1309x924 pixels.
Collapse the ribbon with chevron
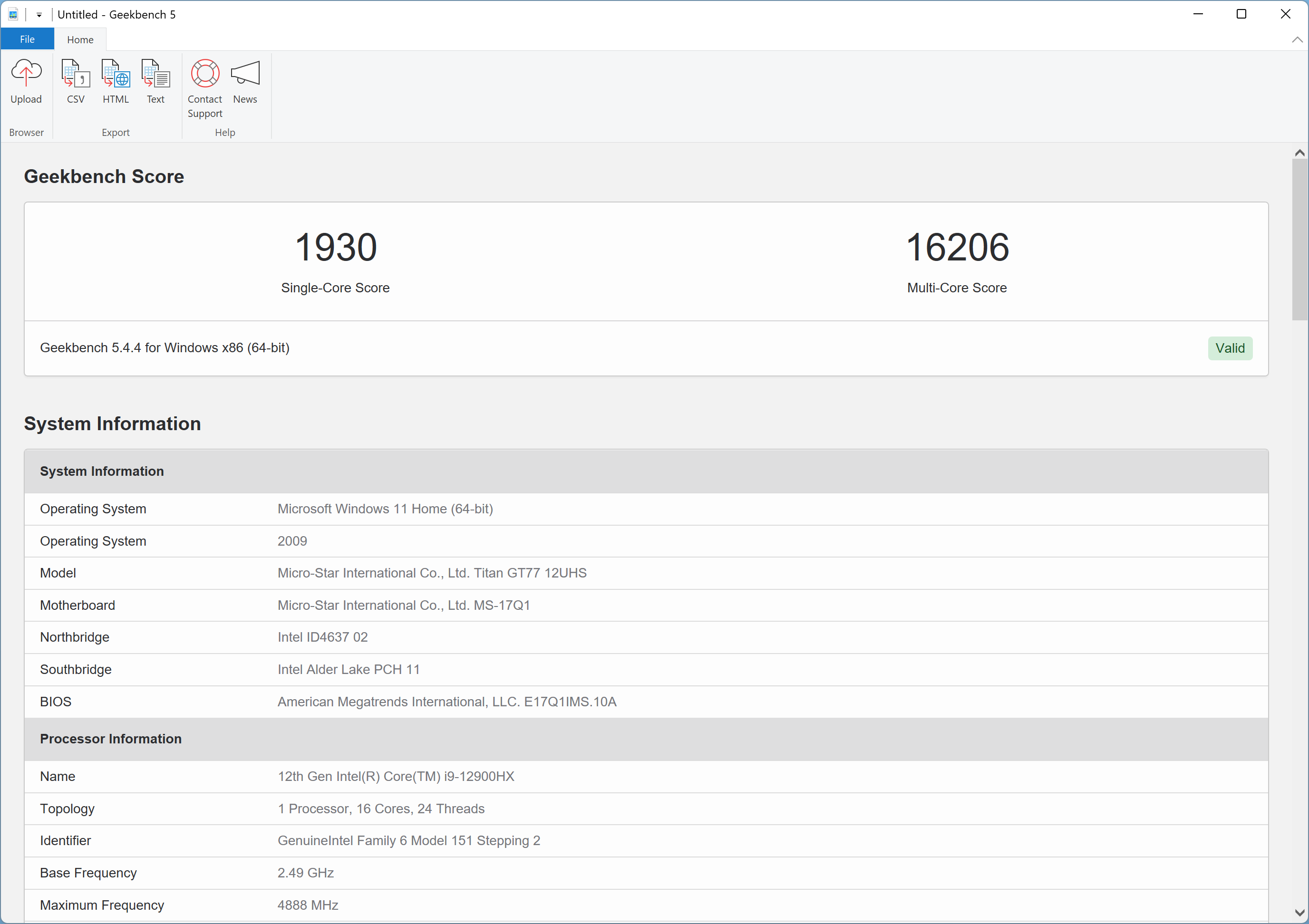pyautogui.click(x=1297, y=39)
